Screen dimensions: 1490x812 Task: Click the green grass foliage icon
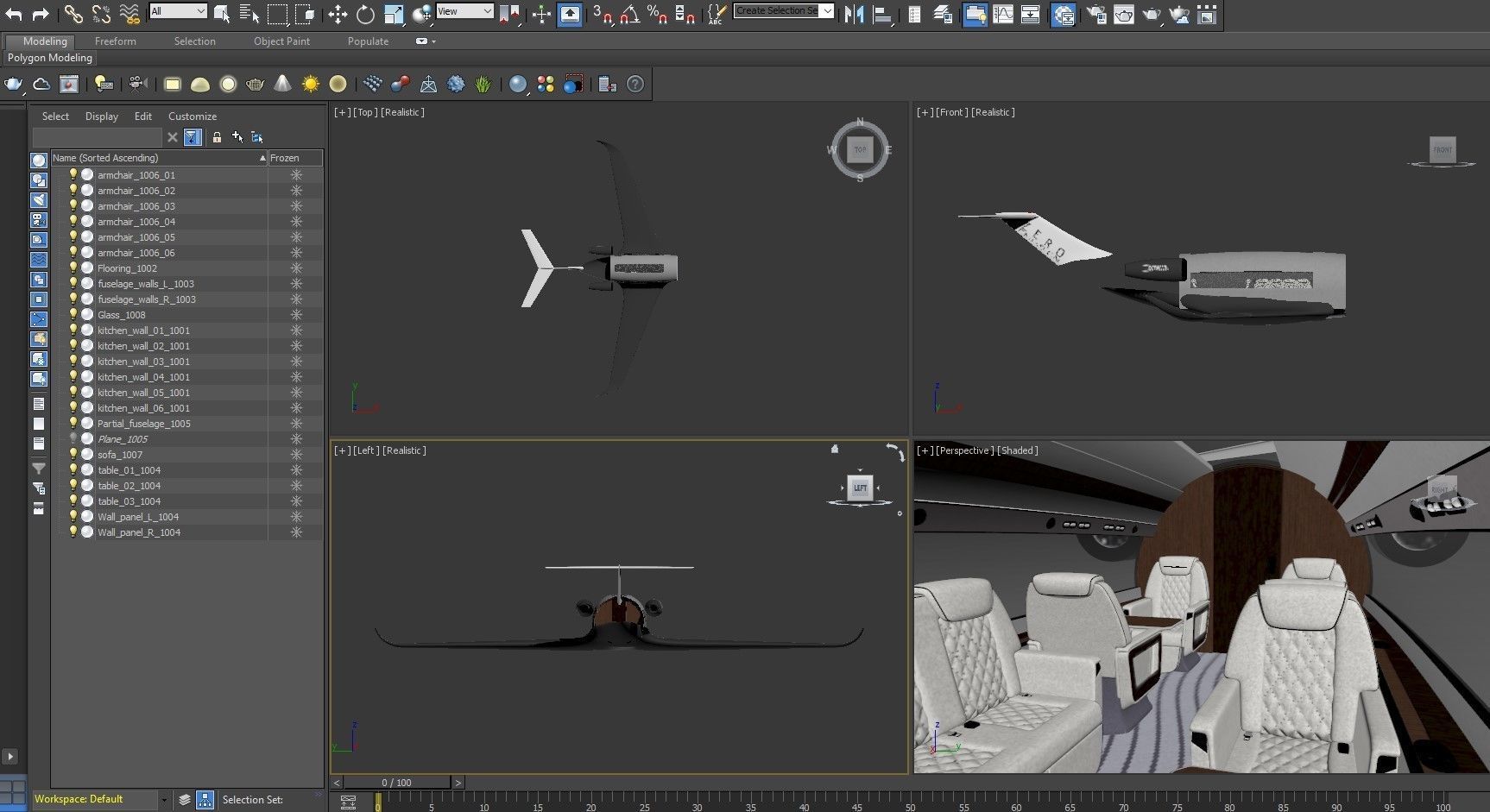point(483,84)
